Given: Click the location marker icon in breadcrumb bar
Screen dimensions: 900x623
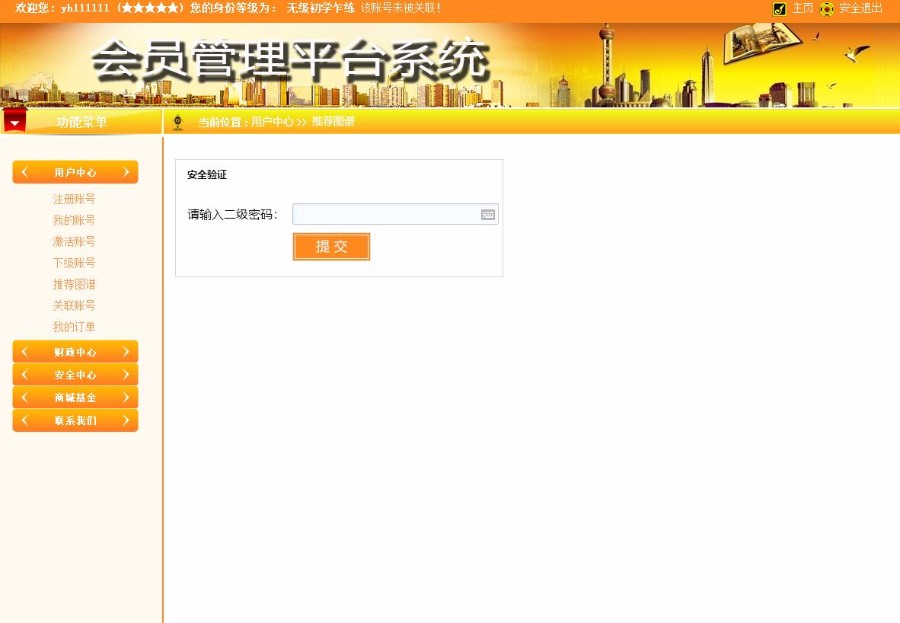Looking at the screenshot, I should pos(178,121).
